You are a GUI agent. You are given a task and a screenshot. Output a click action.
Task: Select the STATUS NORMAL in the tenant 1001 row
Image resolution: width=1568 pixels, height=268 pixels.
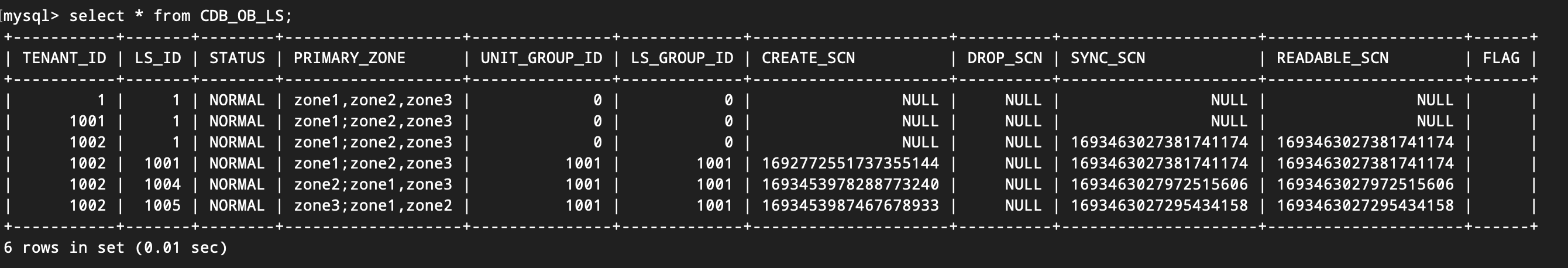(237, 122)
